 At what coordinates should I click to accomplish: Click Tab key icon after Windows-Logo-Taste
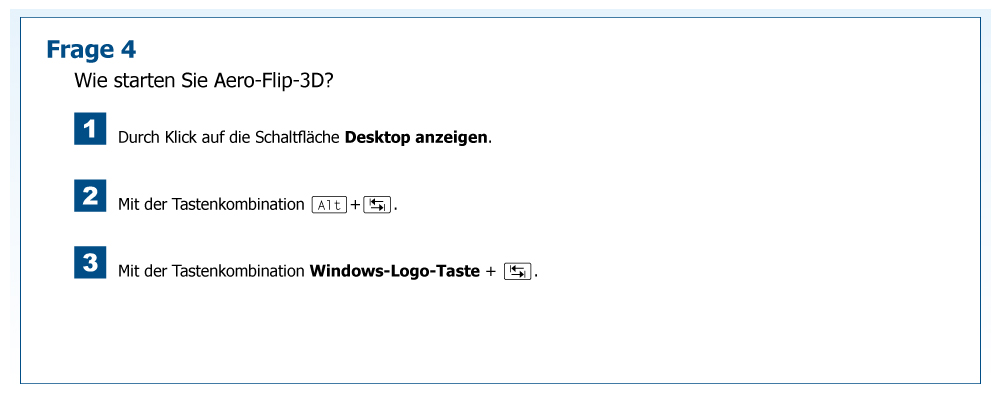[x=518, y=271]
